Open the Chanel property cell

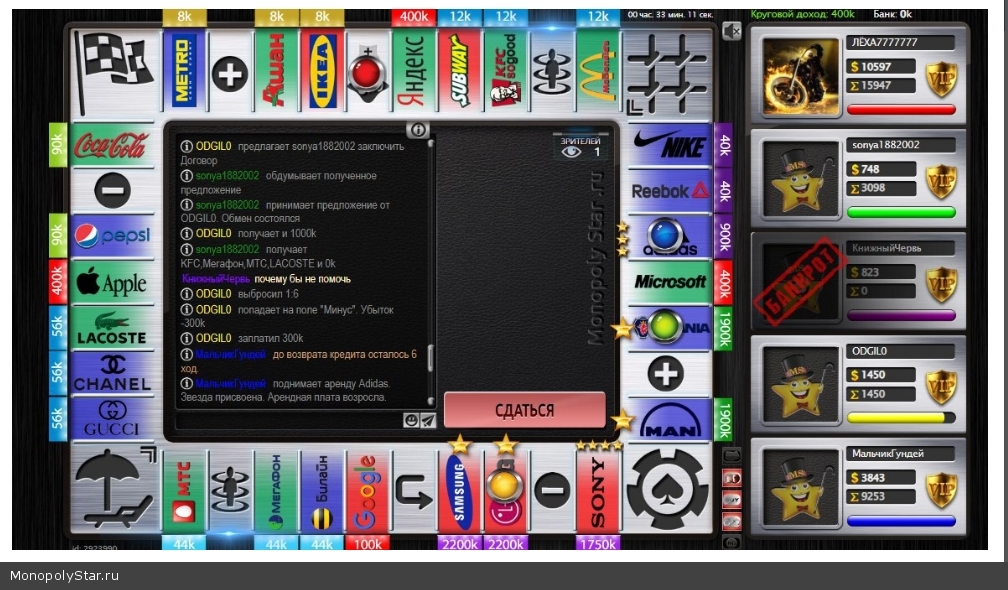(113, 373)
